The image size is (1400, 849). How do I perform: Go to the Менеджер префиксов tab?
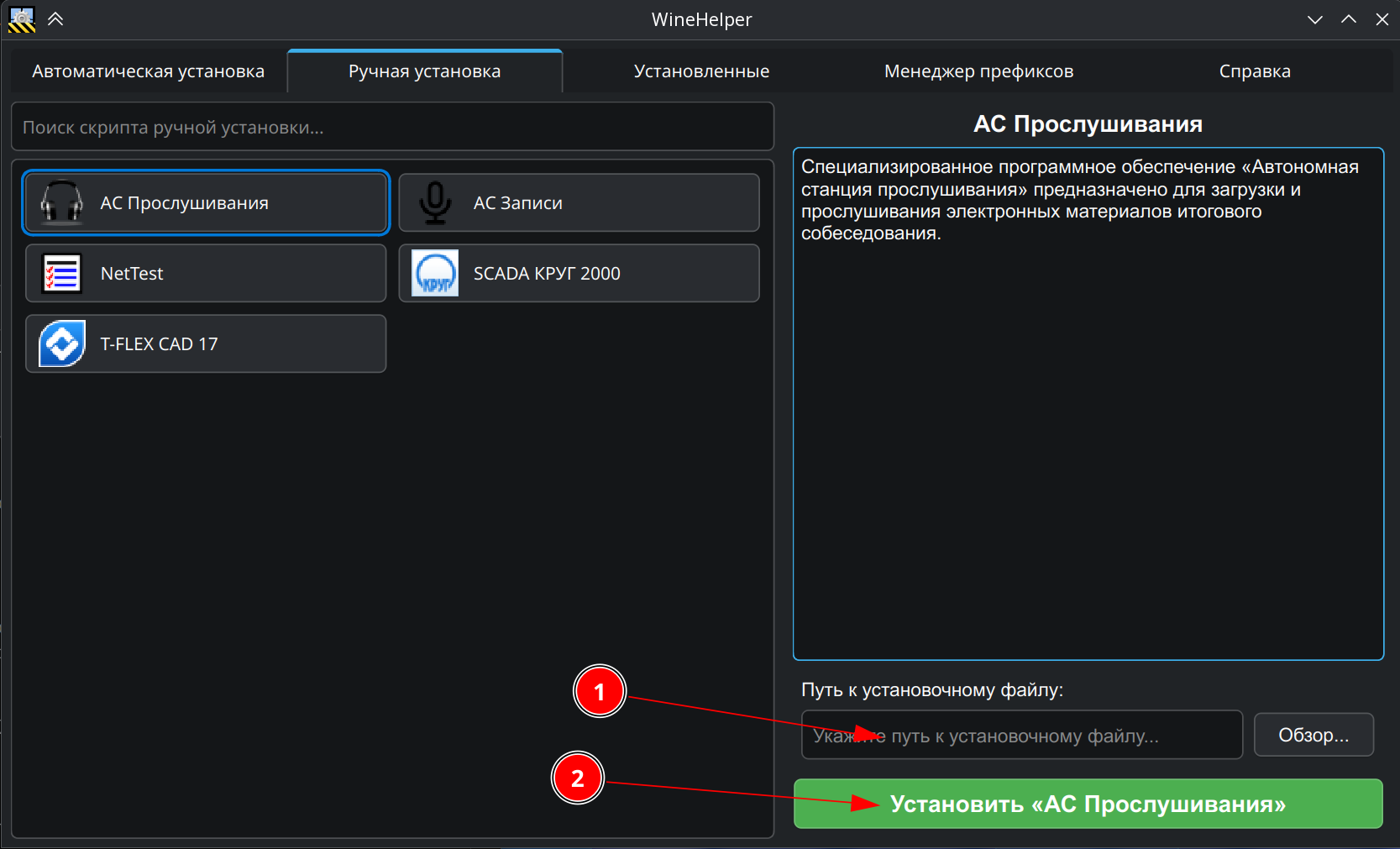[x=978, y=71]
